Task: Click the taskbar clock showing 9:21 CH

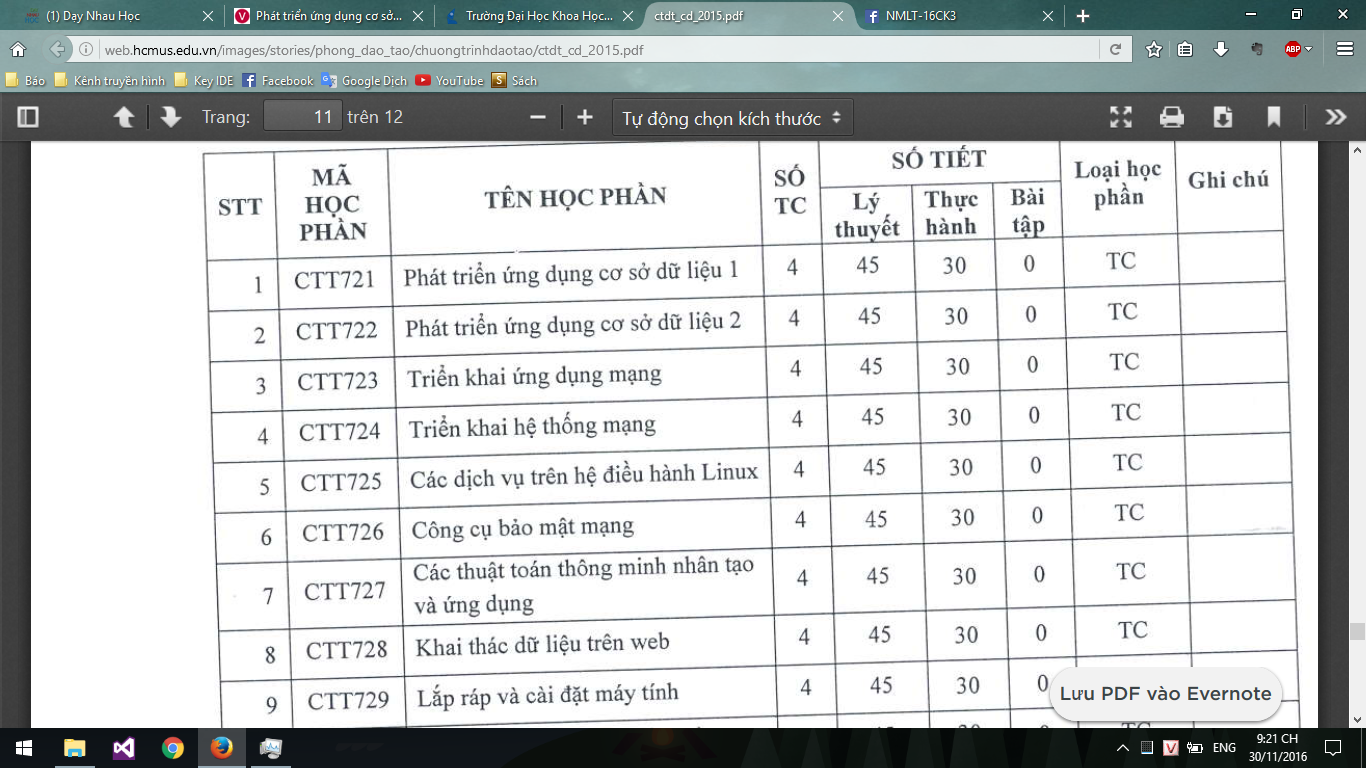Action: (1276, 748)
